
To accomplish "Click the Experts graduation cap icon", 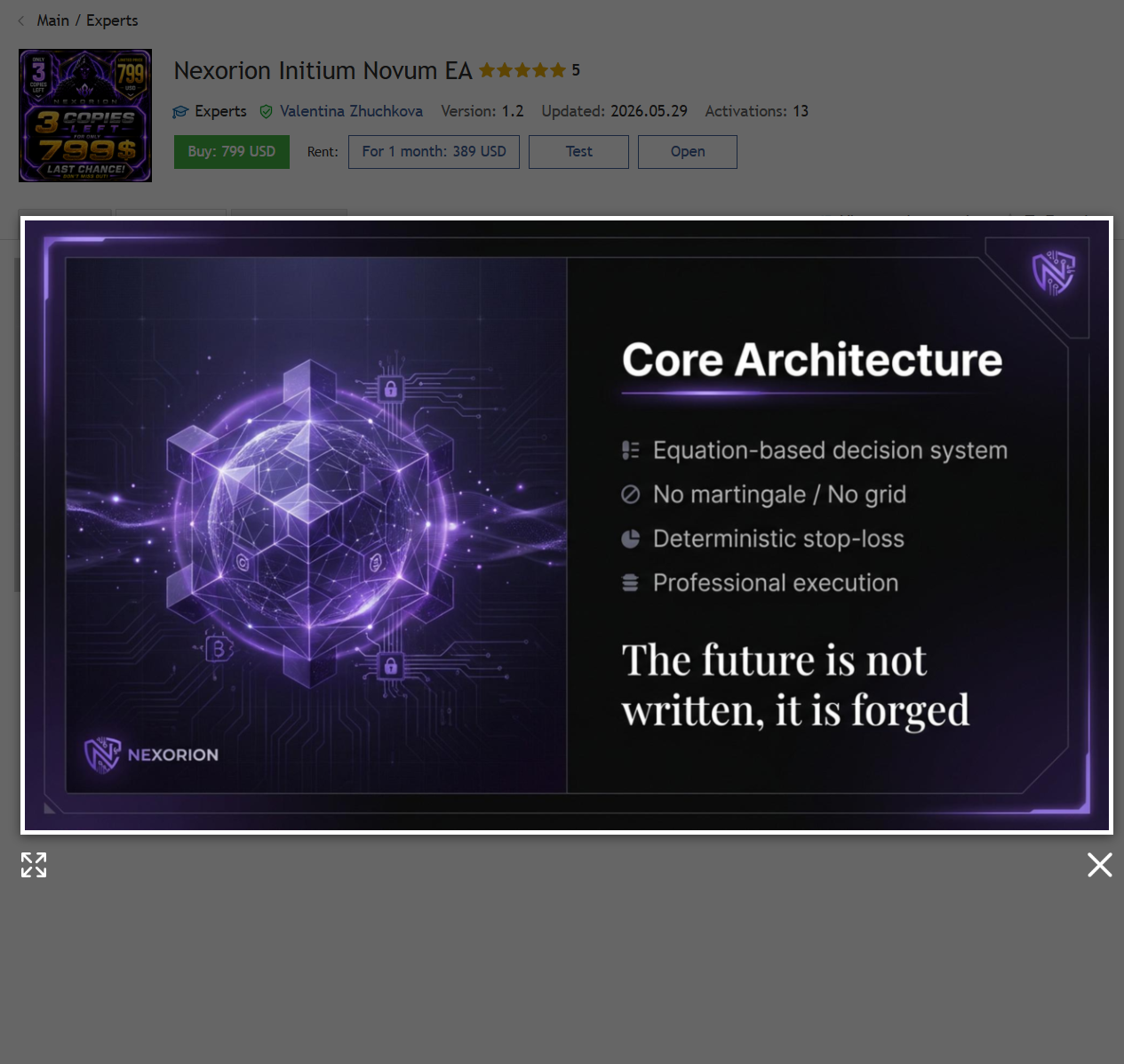I will coord(180,111).
